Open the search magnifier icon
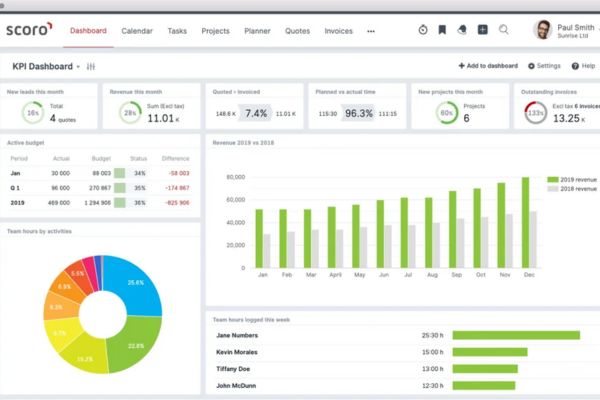The image size is (600, 400). pyautogui.click(x=504, y=29)
